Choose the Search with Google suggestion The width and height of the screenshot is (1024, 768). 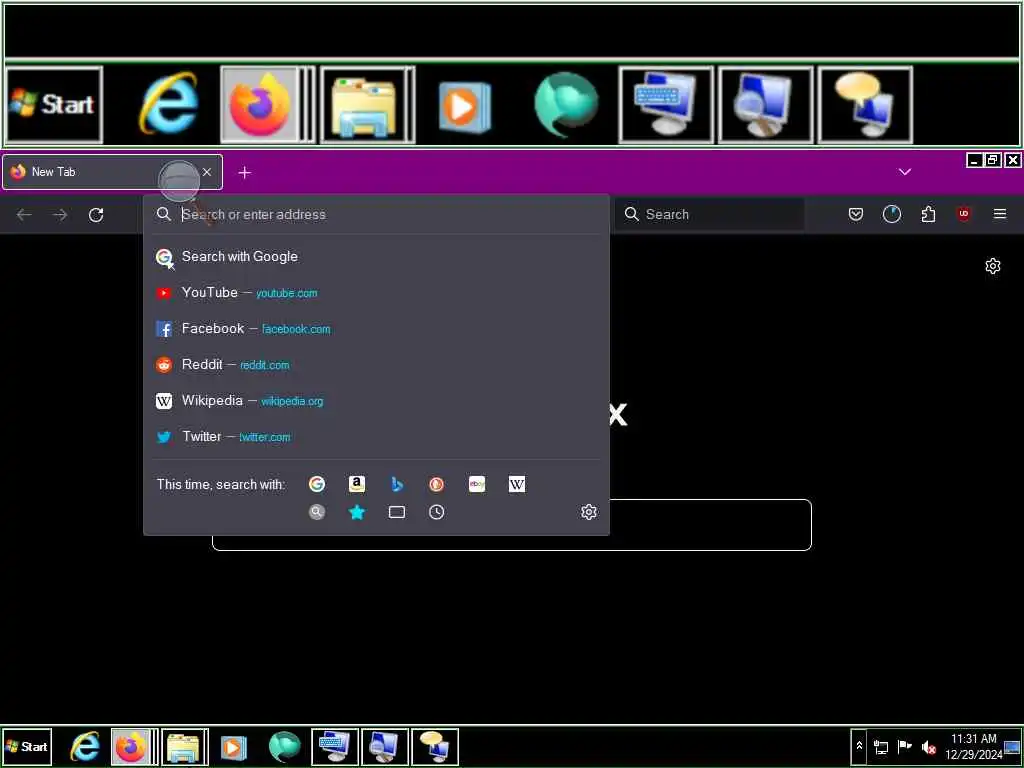[376, 257]
